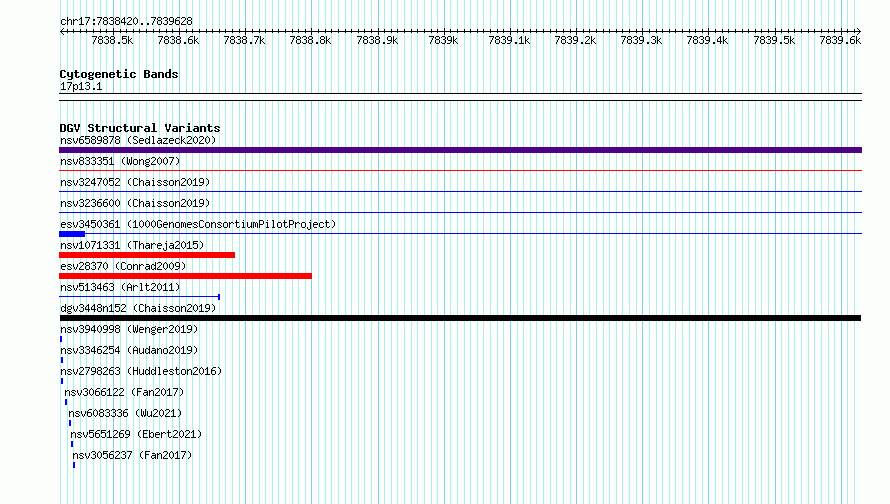Image resolution: width=890 pixels, height=504 pixels.
Task: Click the small blue nsv3056237 marker
Action: [x=74, y=465]
